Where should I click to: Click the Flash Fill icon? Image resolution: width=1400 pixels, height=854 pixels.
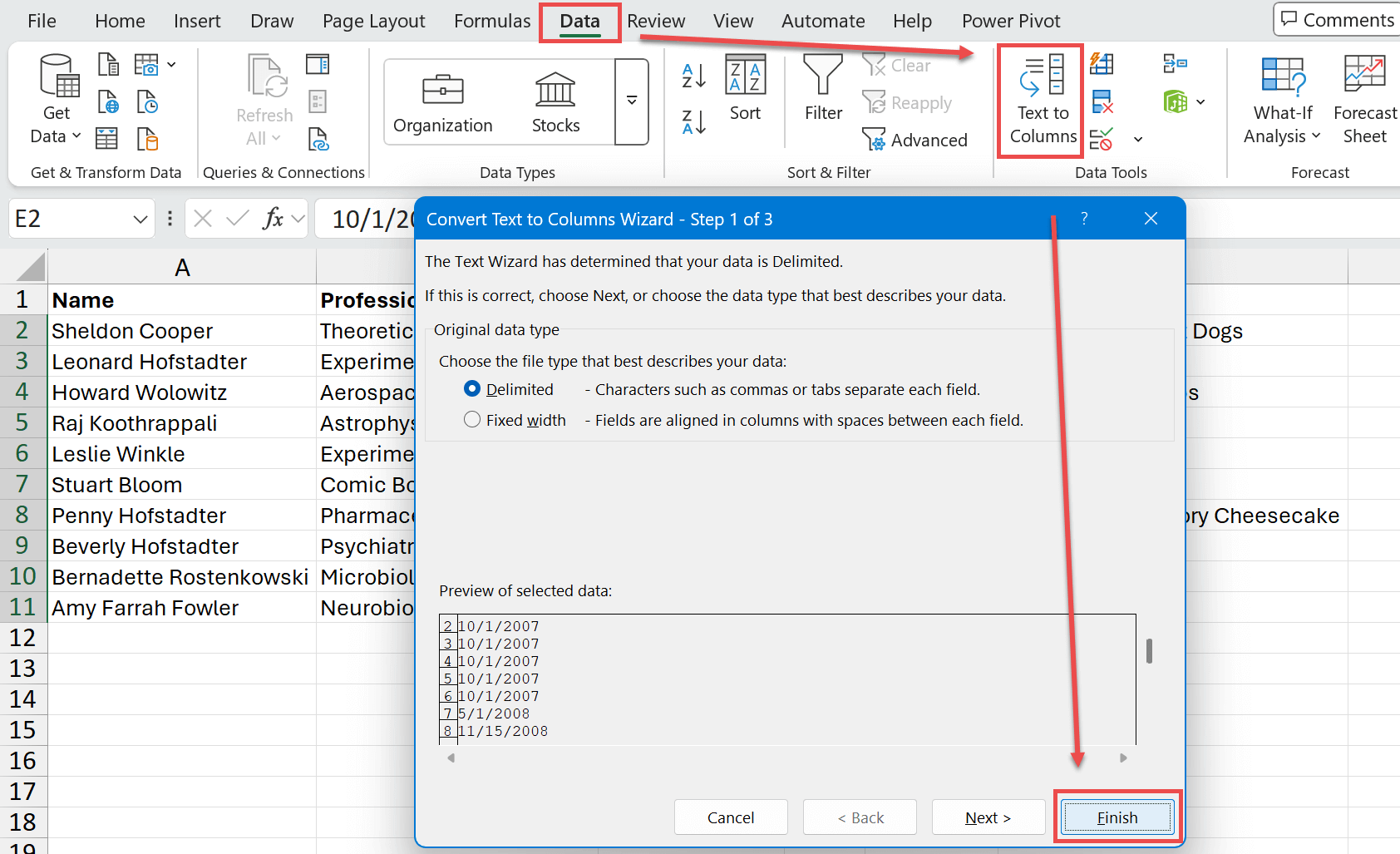pos(1102,64)
